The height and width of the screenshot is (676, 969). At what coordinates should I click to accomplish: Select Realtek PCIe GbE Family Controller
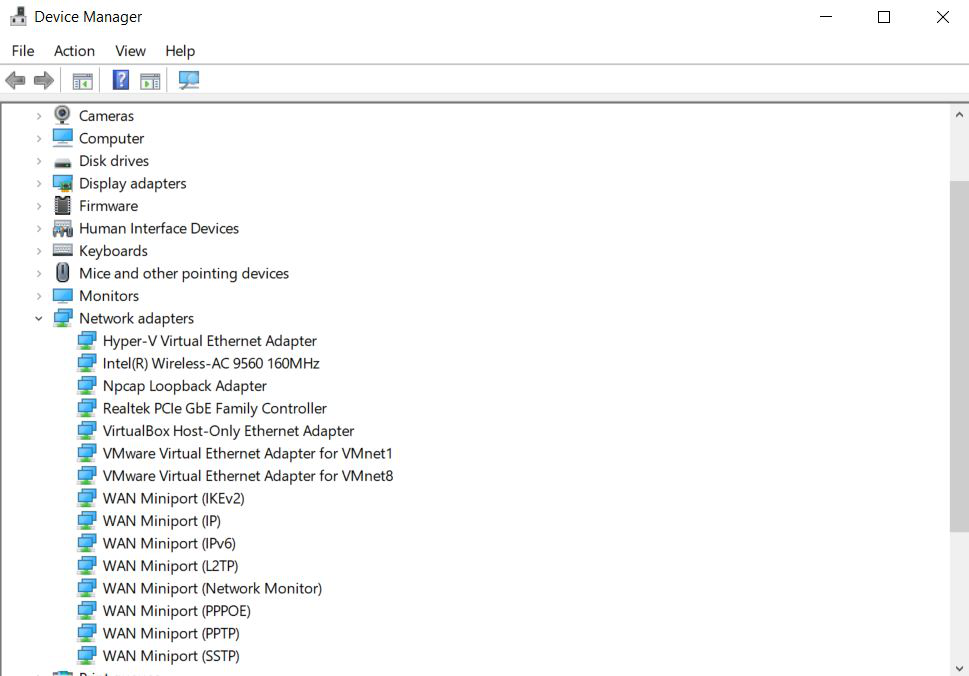click(214, 409)
